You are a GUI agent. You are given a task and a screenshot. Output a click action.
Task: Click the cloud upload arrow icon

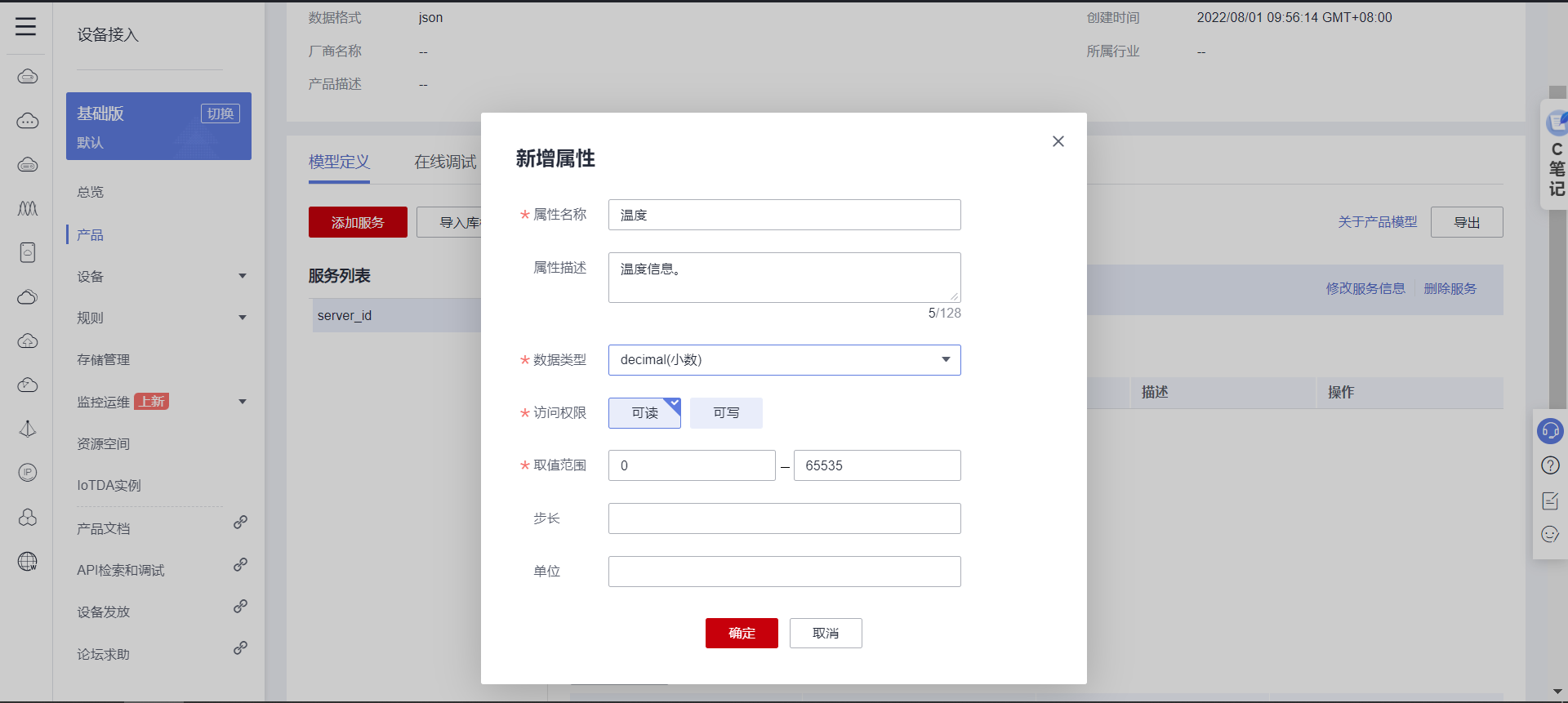[28, 340]
